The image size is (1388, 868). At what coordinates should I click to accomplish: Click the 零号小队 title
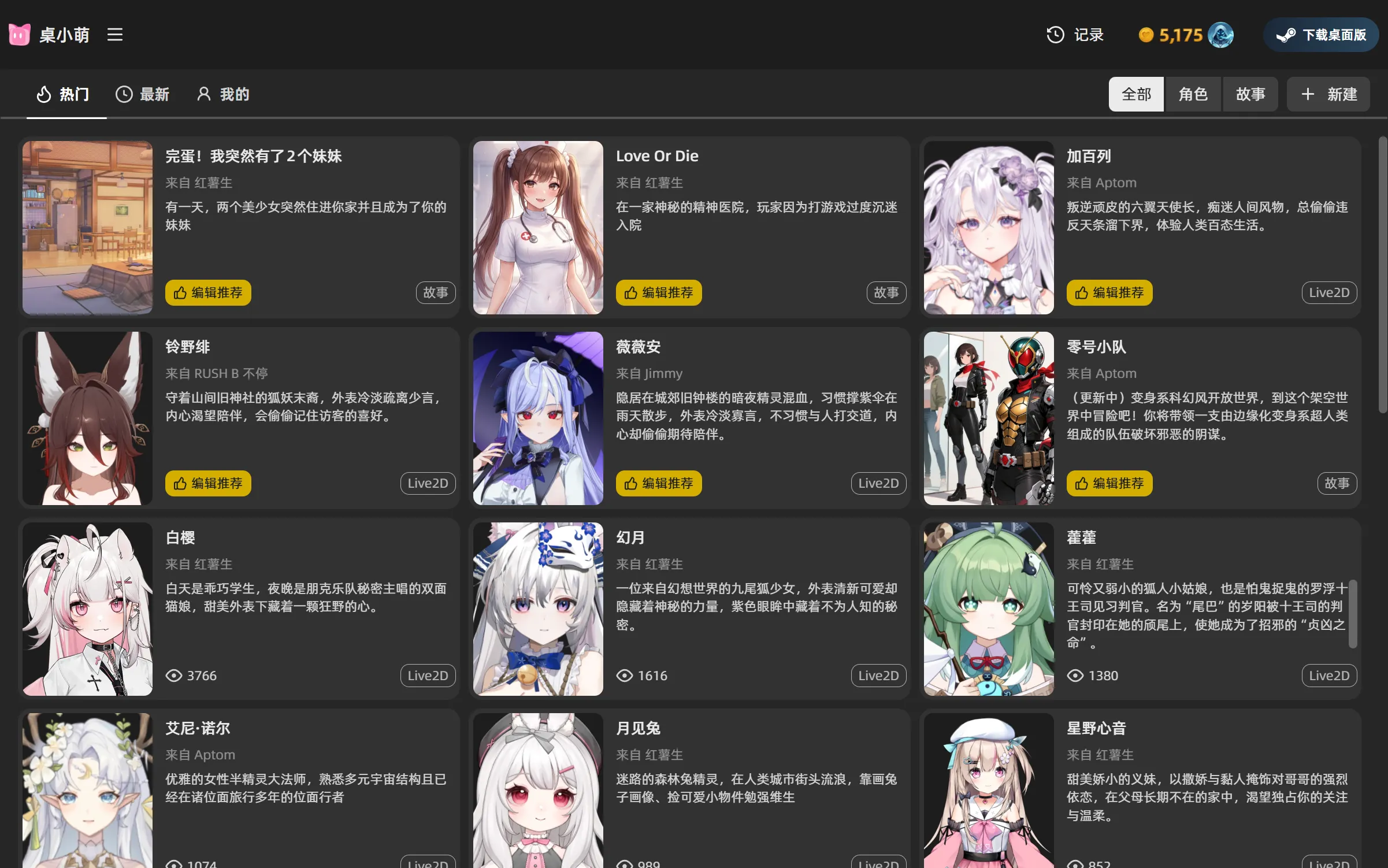[x=1096, y=347]
